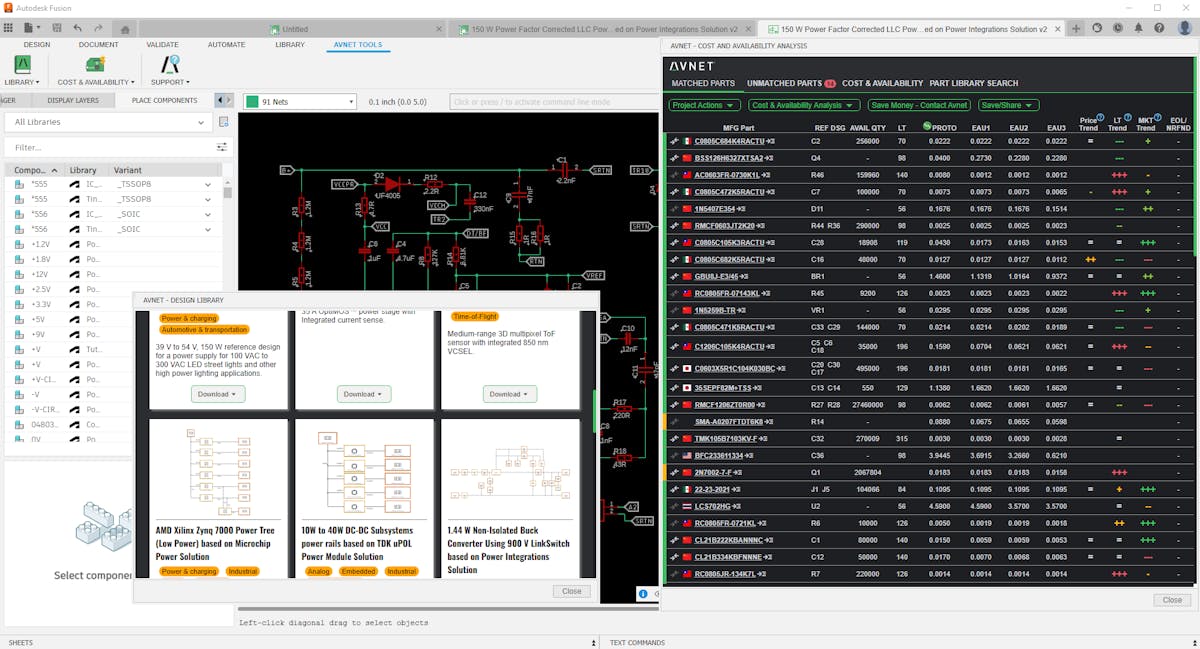Click the C0805C684K4RACTU part link
Image resolution: width=1200 pixels, height=649 pixels.
(729, 142)
